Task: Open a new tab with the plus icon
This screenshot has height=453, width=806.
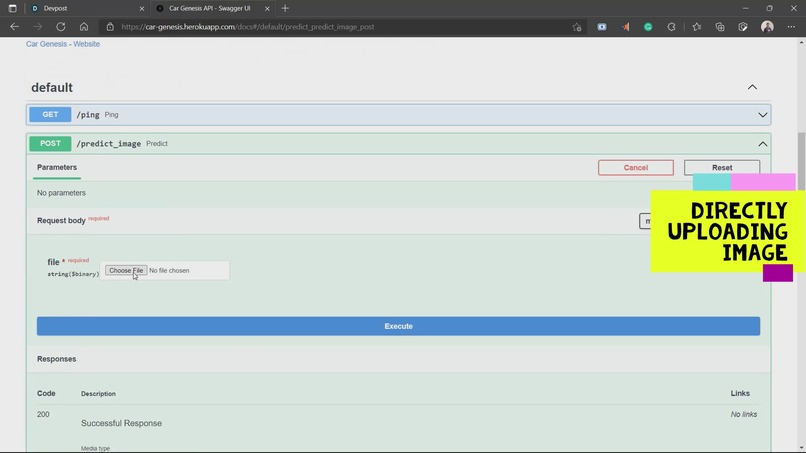Action: click(285, 8)
